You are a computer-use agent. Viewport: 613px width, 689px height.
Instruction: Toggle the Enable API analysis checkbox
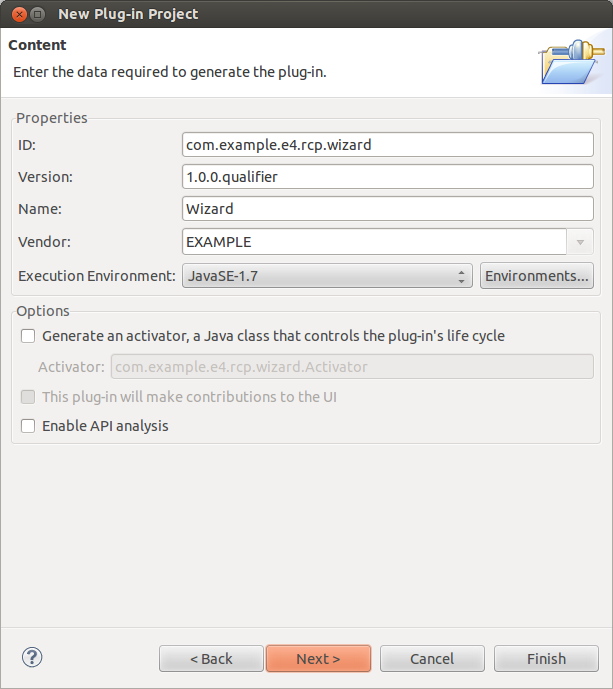tap(28, 426)
